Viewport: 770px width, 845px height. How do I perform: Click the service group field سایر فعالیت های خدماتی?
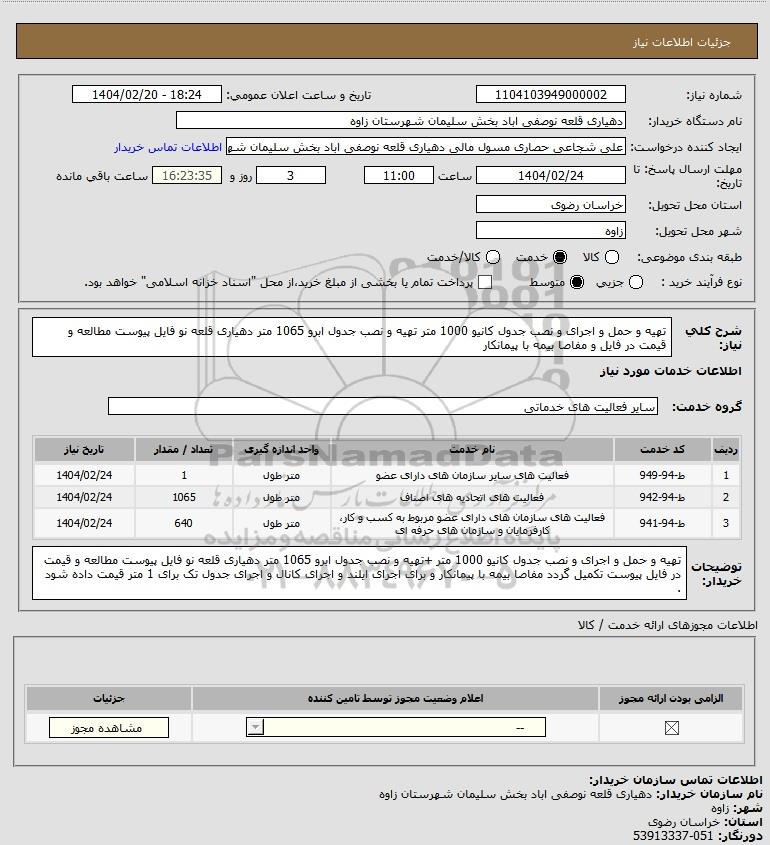(383, 407)
